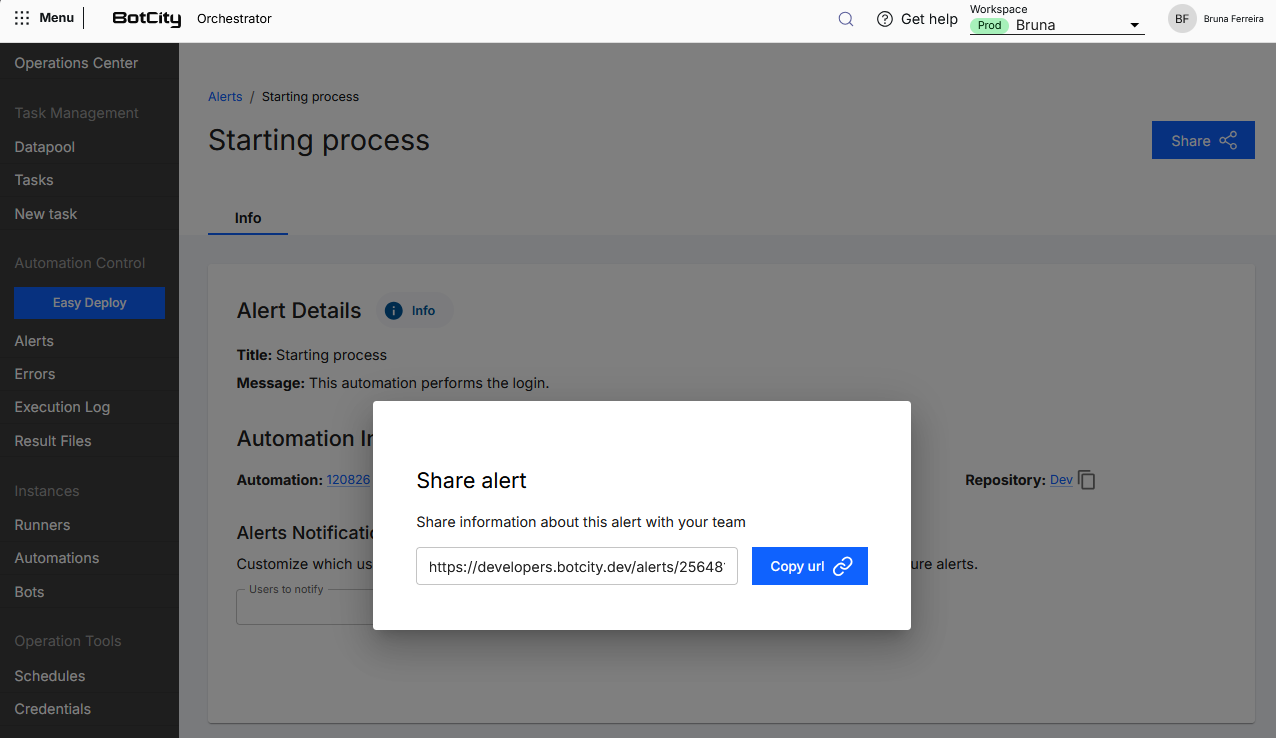Screen dimensions: 1276x738
Task: Open the Dev repository link
Action: click(1061, 480)
